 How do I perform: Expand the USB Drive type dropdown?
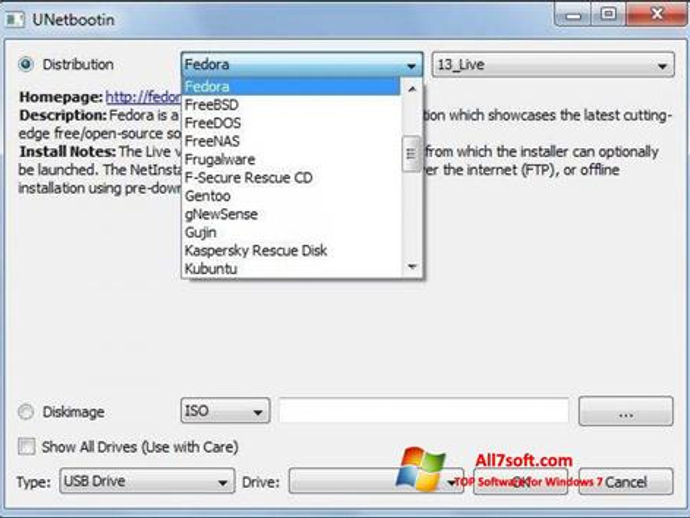click(x=147, y=481)
